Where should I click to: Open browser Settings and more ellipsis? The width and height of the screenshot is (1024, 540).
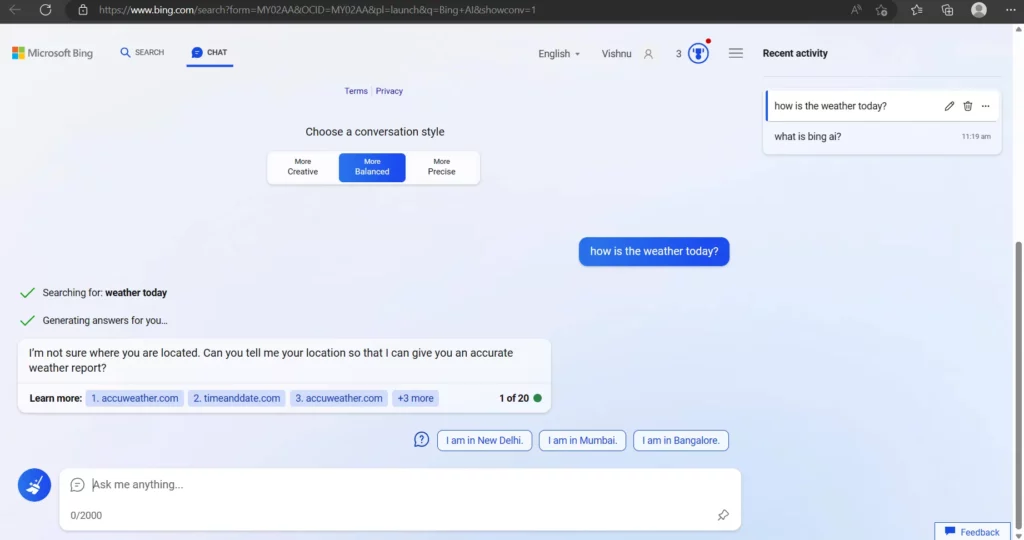[1010, 10]
